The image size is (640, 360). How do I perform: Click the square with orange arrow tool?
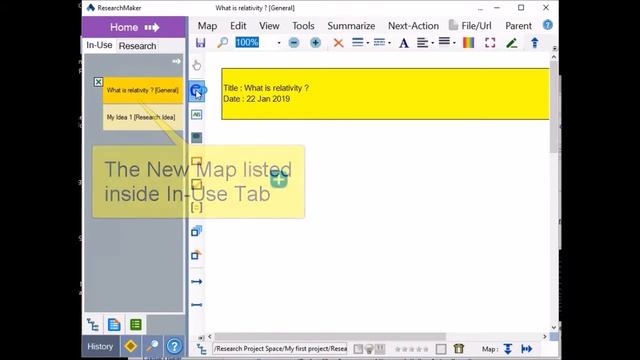point(196,255)
